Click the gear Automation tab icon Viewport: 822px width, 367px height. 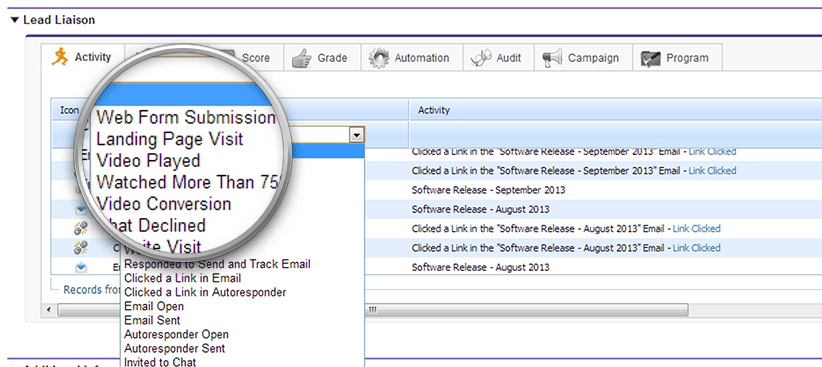(x=378, y=58)
